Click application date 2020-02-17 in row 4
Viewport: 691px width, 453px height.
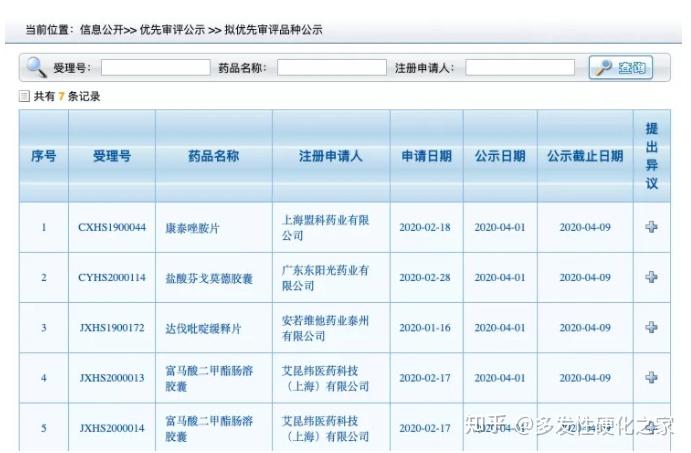(425, 378)
